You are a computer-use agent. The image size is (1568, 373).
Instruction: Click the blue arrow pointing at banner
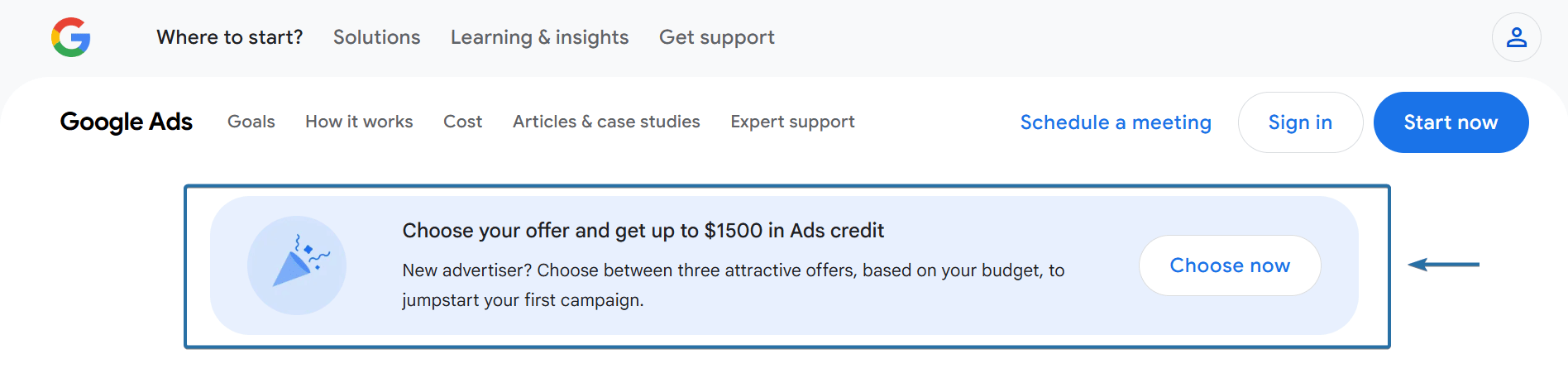point(1443,265)
